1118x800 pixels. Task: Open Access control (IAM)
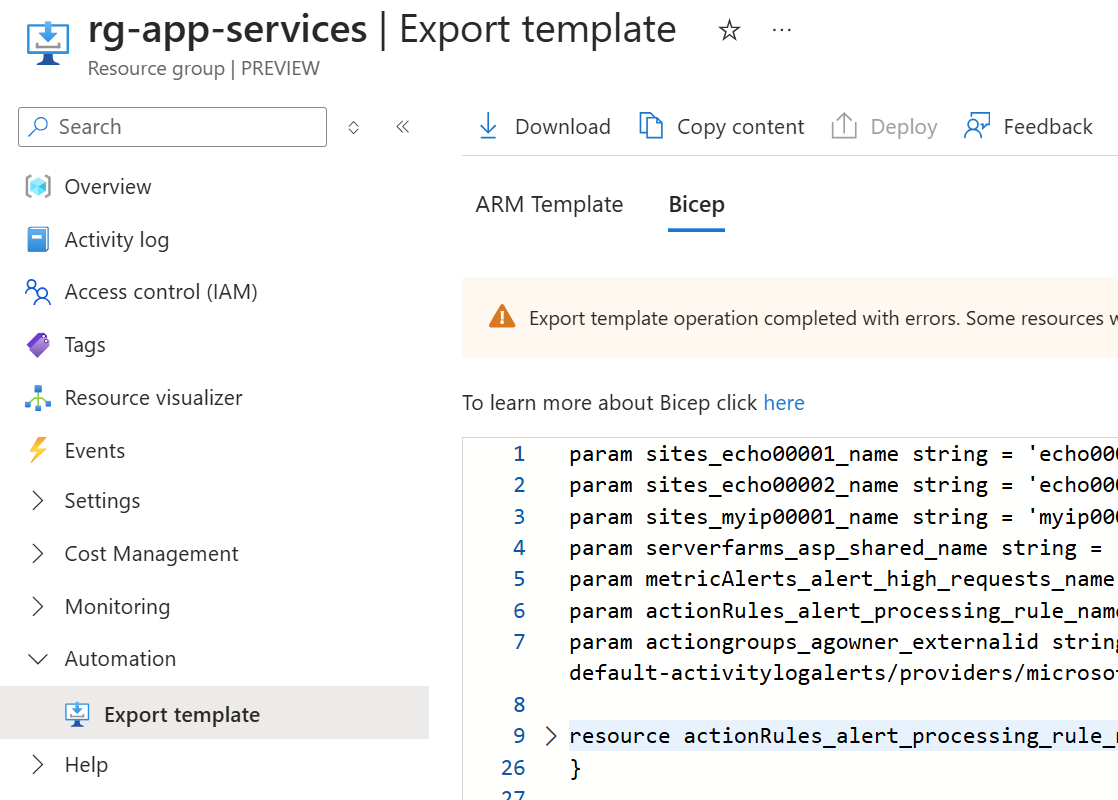pyautogui.click(x=161, y=292)
